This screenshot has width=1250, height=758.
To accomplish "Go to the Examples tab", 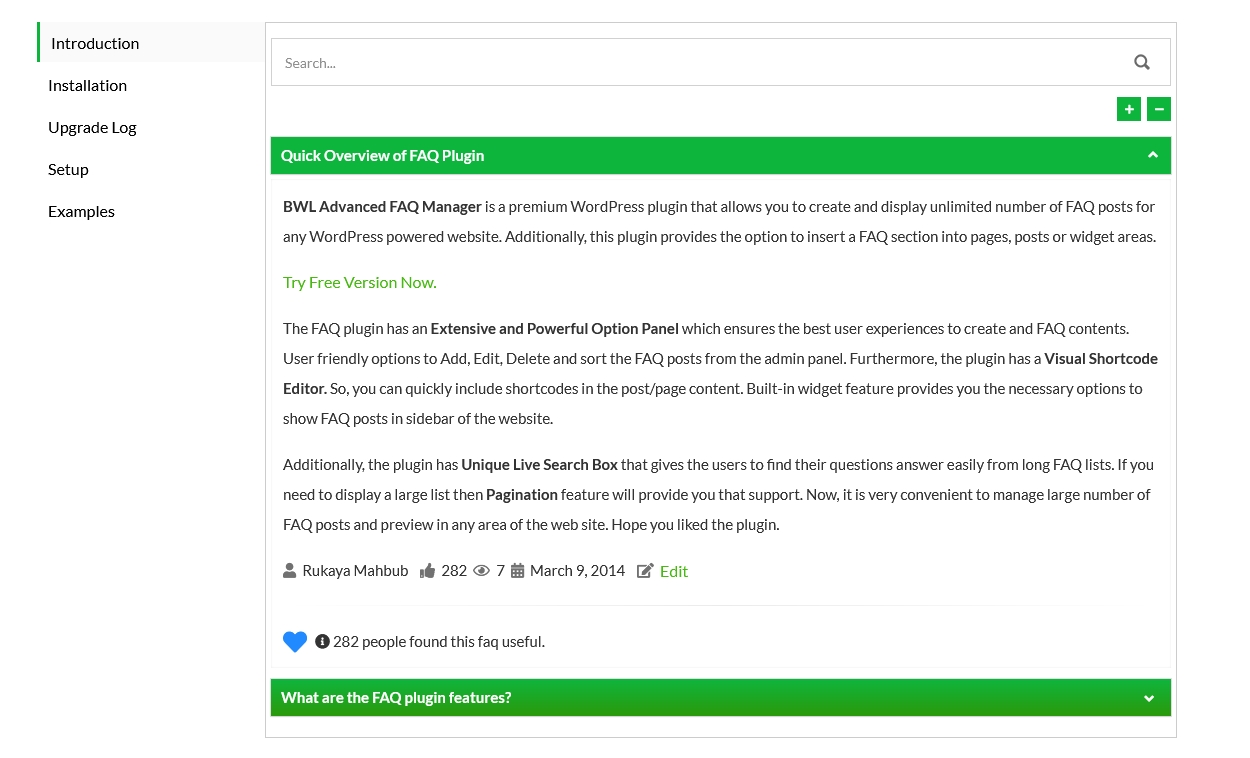I will tap(81, 212).
